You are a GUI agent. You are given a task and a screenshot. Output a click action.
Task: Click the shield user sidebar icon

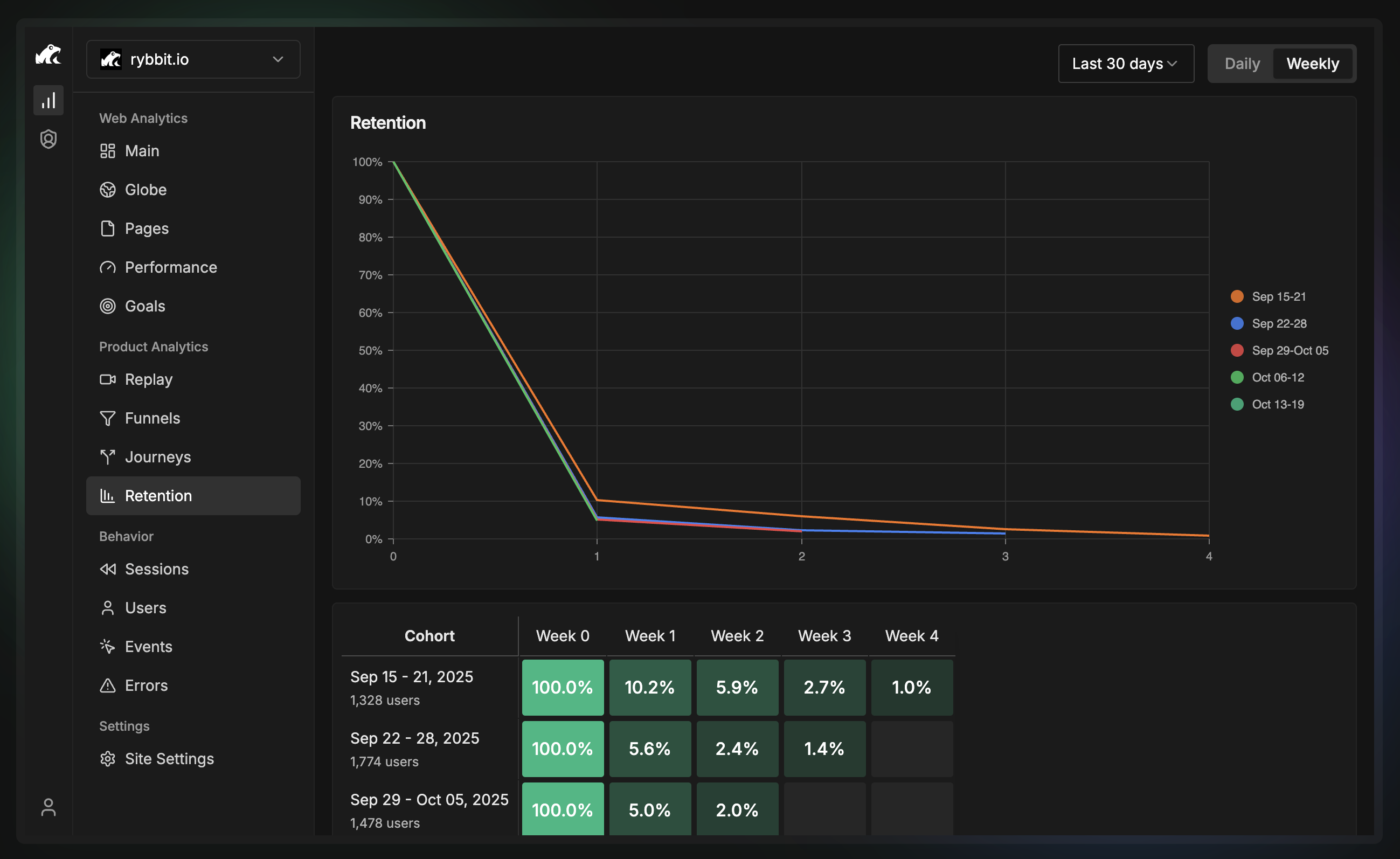[48, 139]
